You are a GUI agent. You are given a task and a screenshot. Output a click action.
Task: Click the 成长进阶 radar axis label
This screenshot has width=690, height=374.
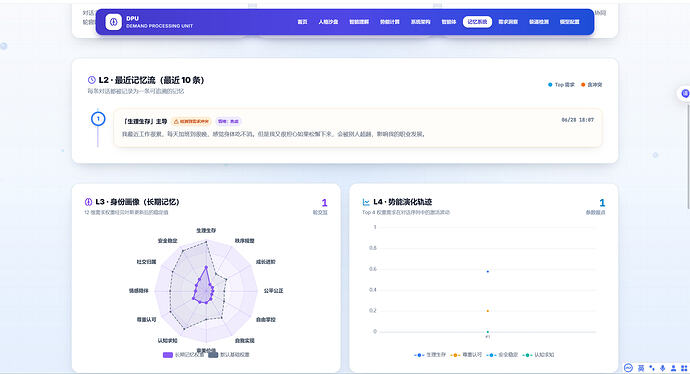point(265,262)
